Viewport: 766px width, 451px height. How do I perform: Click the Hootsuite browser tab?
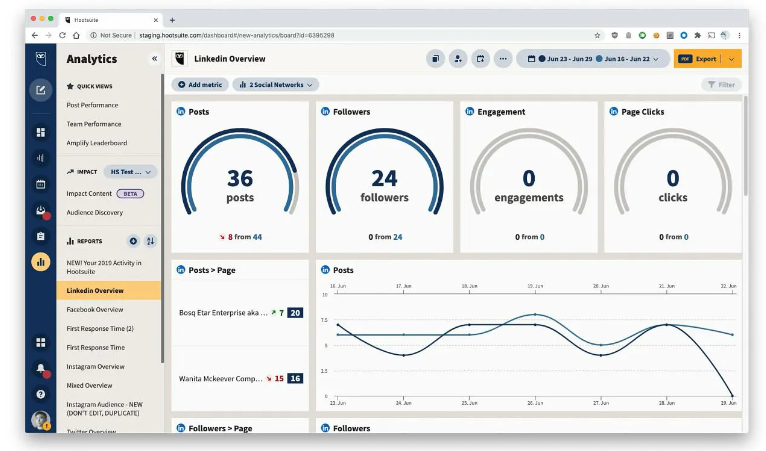[111, 20]
